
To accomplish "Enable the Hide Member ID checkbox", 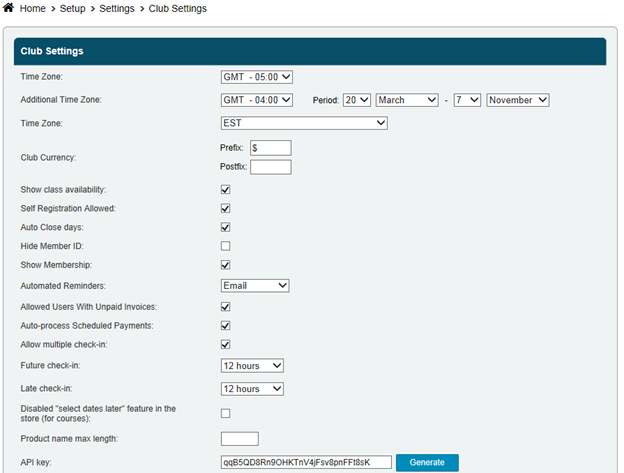I will point(225,246).
